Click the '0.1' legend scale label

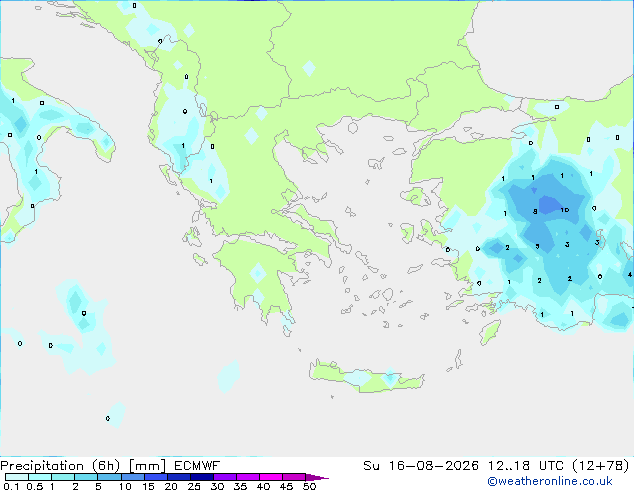11,486
